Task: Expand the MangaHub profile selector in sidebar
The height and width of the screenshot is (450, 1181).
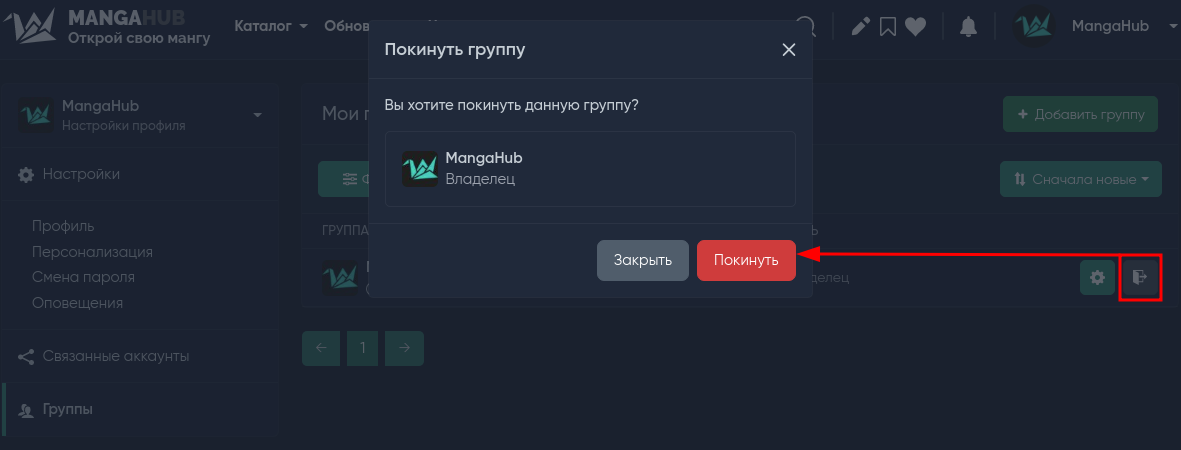Action: [140, 115]
